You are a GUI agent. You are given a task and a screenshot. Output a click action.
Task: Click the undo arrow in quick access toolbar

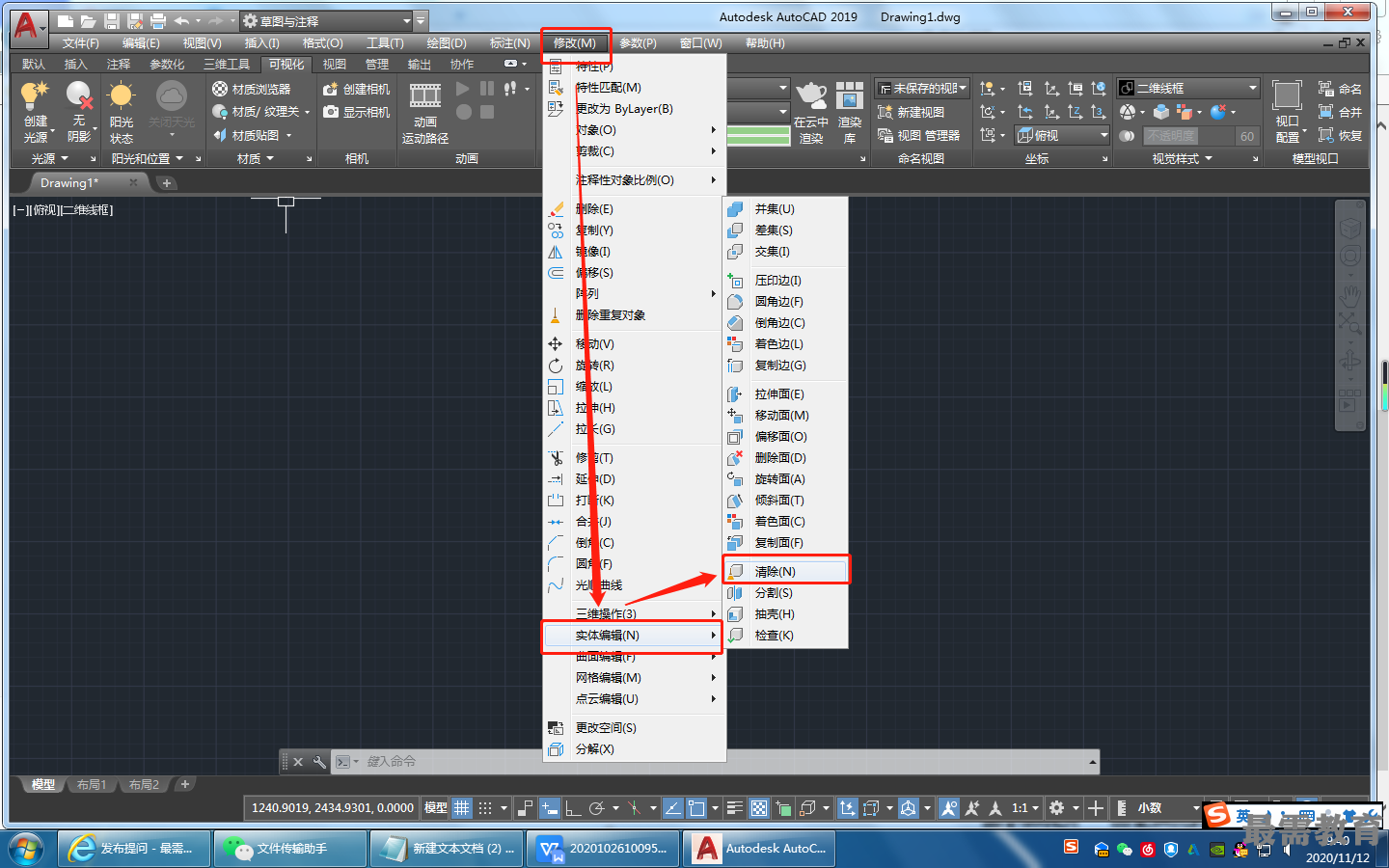click(x=181, y=20)
